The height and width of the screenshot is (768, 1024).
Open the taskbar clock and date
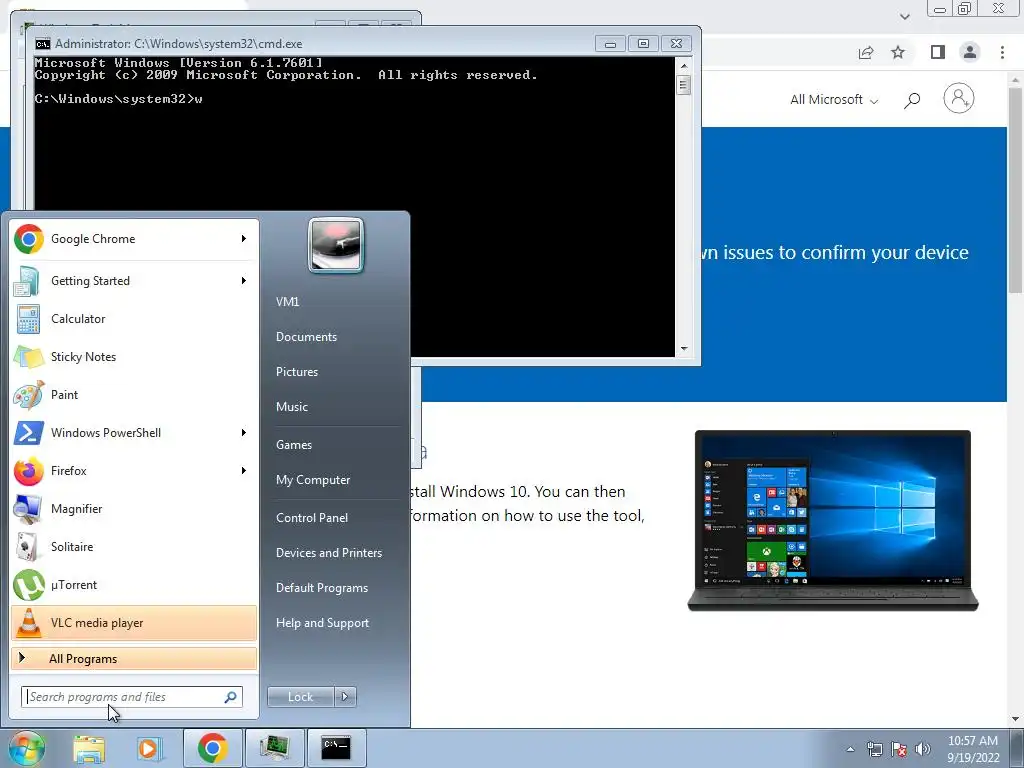(x=973, y=749)
